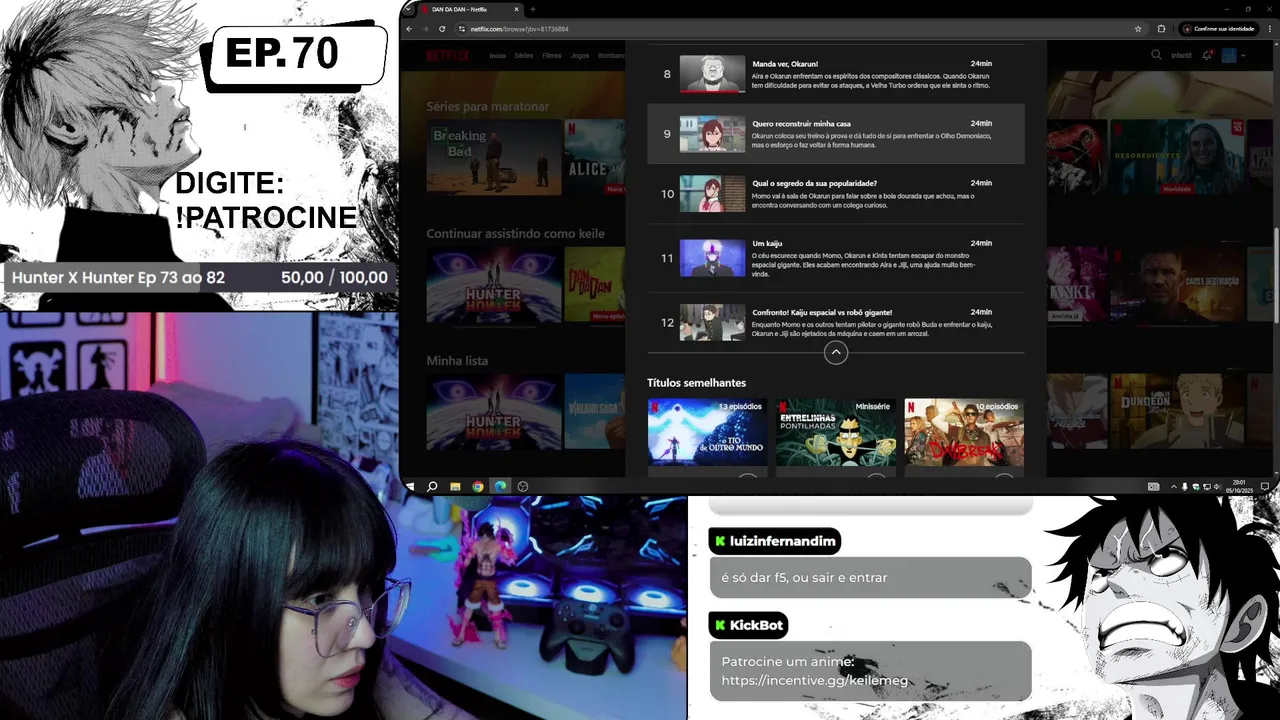Click the Hunter X Hunter donation progress bar
Screen dimensions: 1280x720
(x=200, y=278)
